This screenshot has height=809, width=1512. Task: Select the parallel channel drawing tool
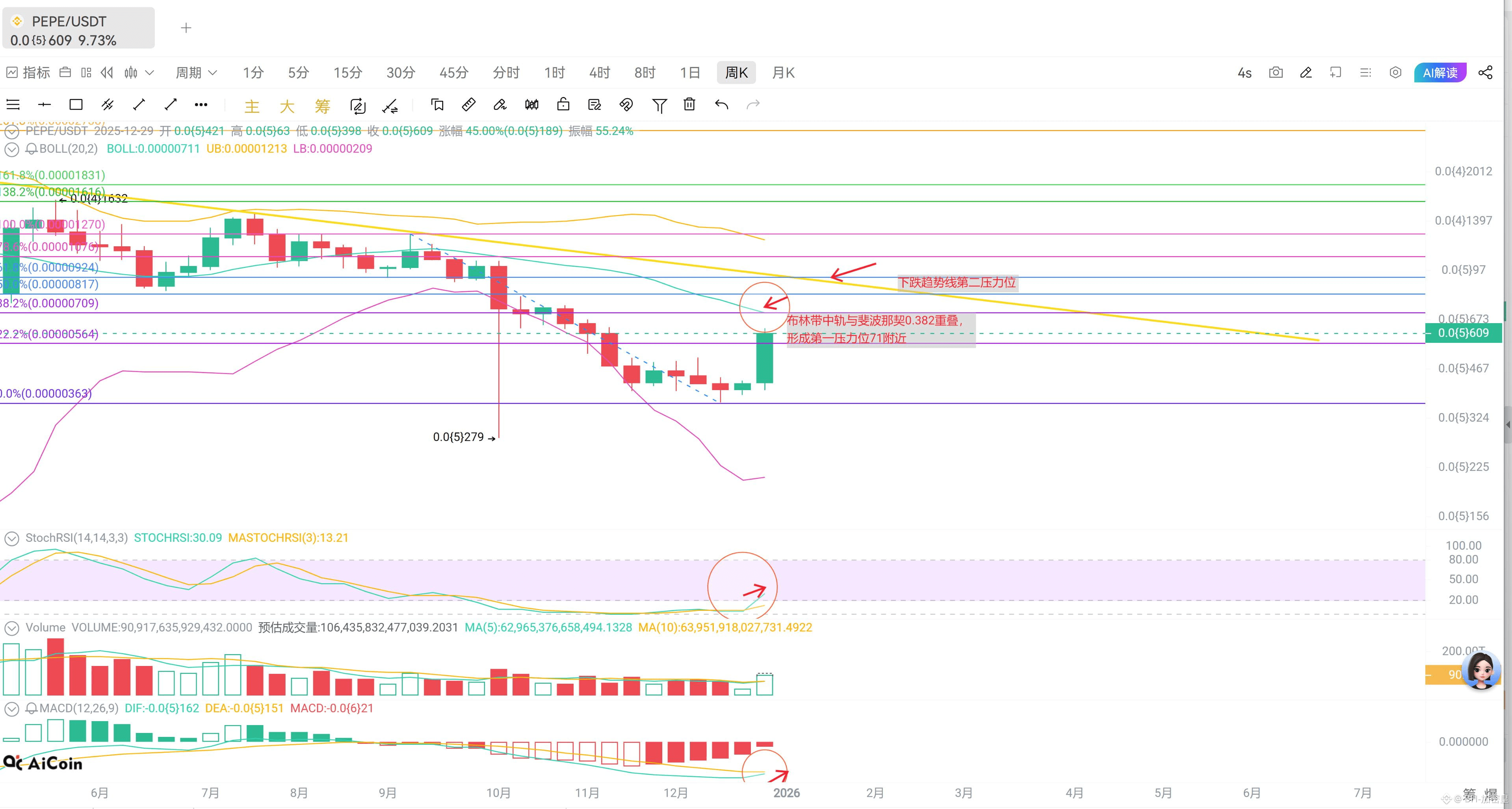point(108,105)
